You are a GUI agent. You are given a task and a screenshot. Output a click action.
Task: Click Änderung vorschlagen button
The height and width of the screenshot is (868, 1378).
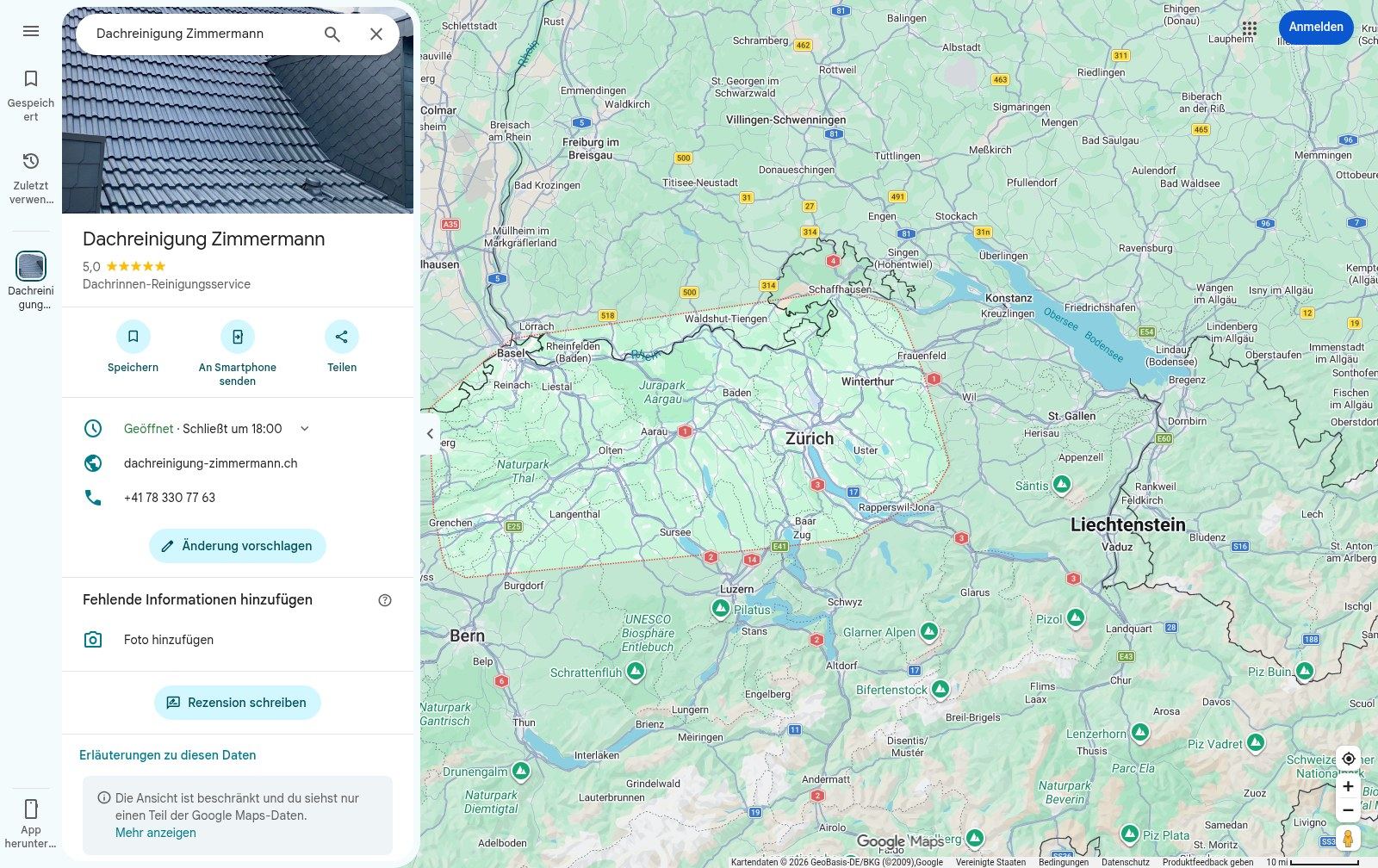238,546
